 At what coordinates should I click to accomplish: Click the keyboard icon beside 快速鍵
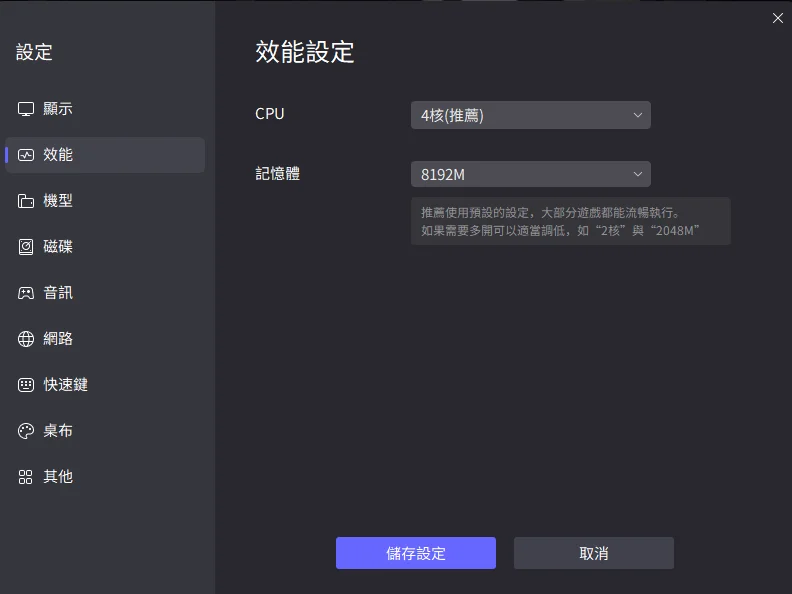(26, 385)
